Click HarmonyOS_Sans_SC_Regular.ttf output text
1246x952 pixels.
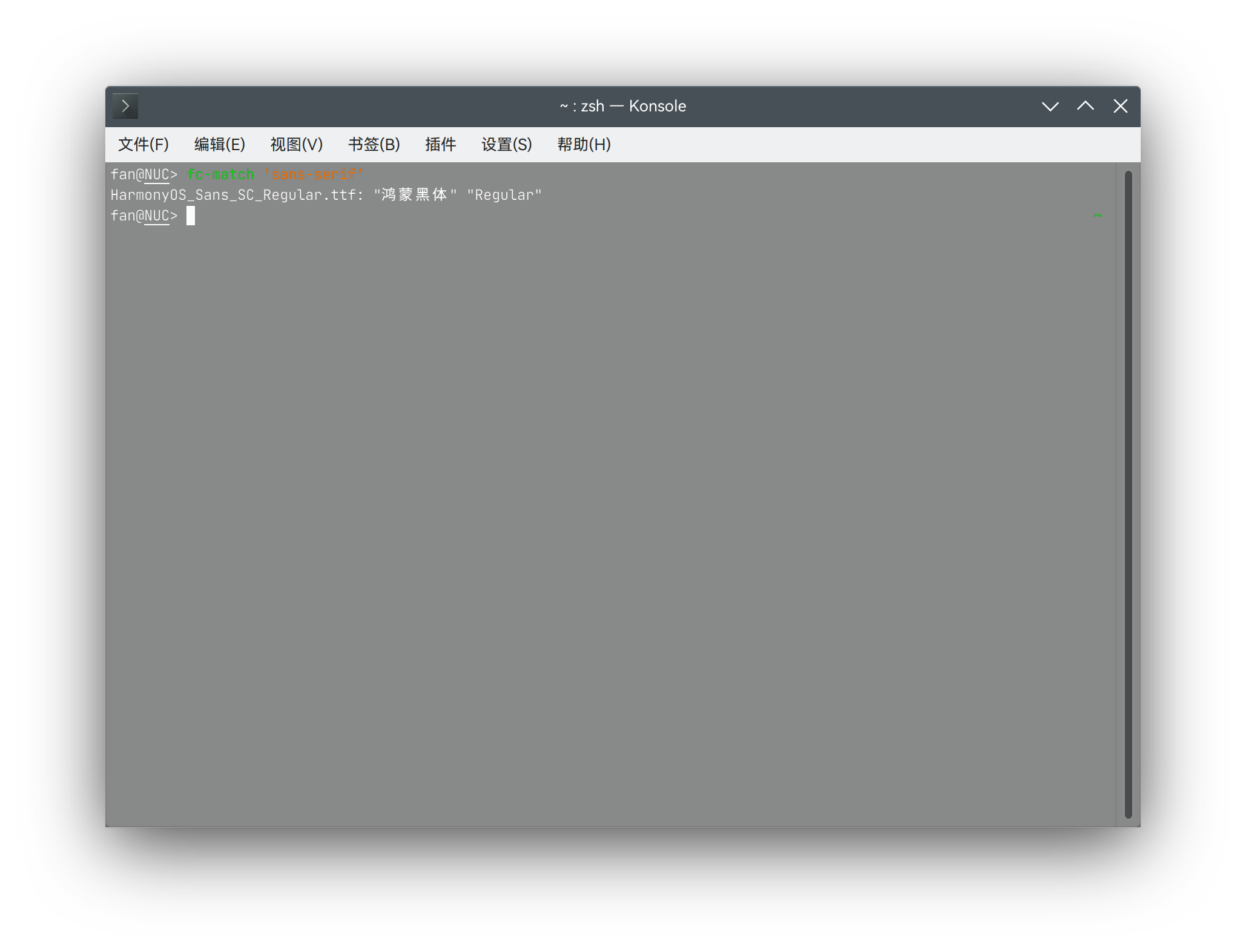click(237, 195)
